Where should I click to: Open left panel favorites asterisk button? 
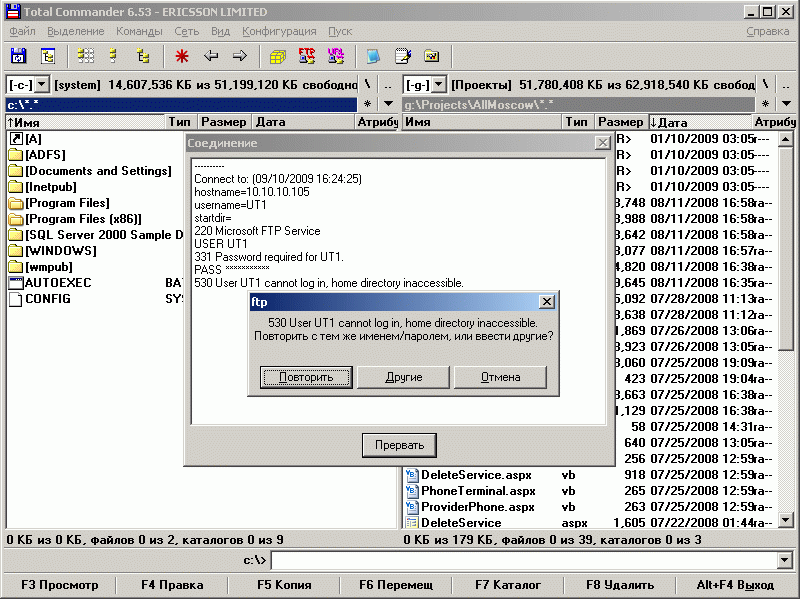(367, 104)
